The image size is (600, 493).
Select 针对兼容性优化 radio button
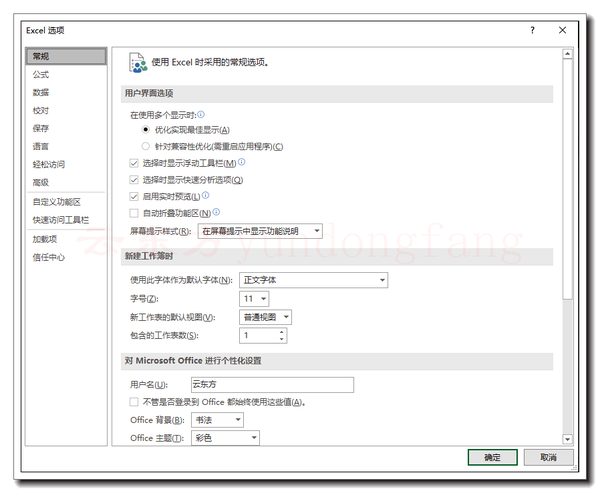145,146
